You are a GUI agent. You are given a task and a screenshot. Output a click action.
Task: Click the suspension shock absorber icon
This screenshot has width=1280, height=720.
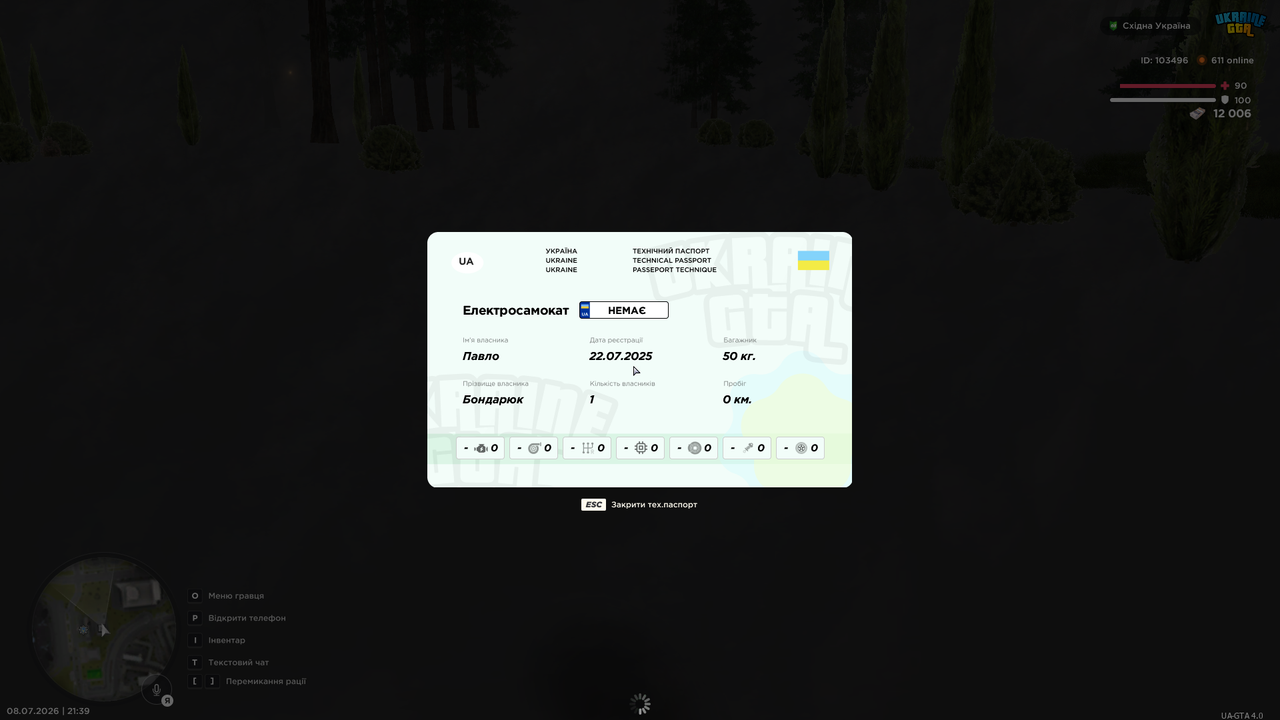coord(748,448)
